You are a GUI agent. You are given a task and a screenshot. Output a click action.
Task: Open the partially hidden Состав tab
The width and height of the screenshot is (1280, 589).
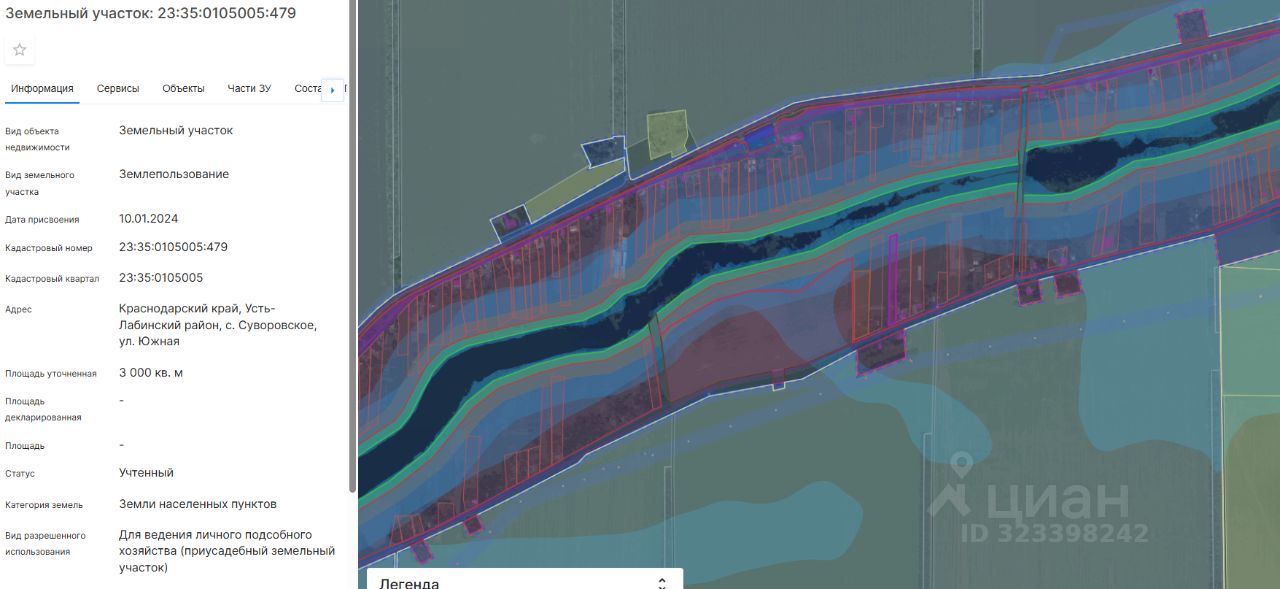[x=308, y=88]
